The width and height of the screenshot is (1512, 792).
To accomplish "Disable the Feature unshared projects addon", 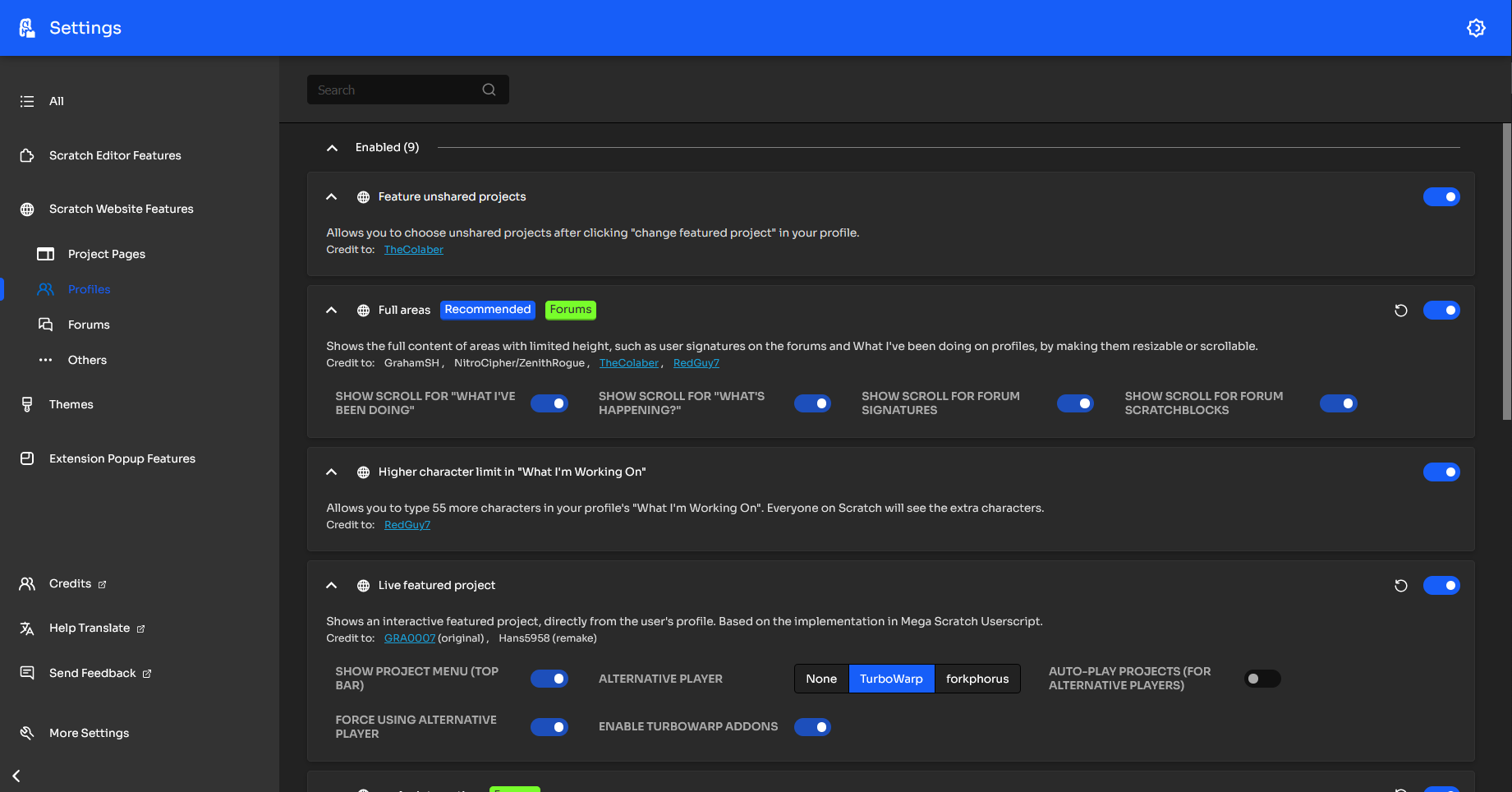I will point(1441,197).
